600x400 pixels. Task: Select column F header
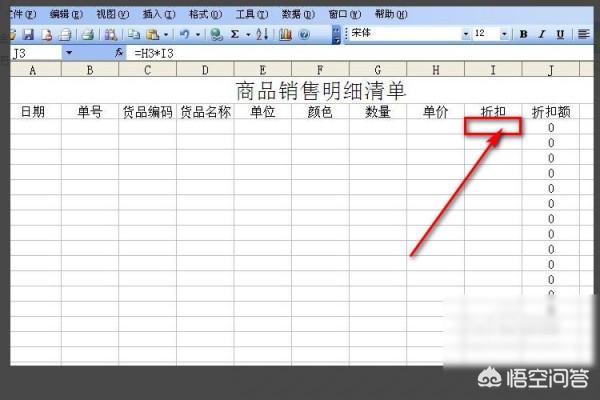[320, 70]
